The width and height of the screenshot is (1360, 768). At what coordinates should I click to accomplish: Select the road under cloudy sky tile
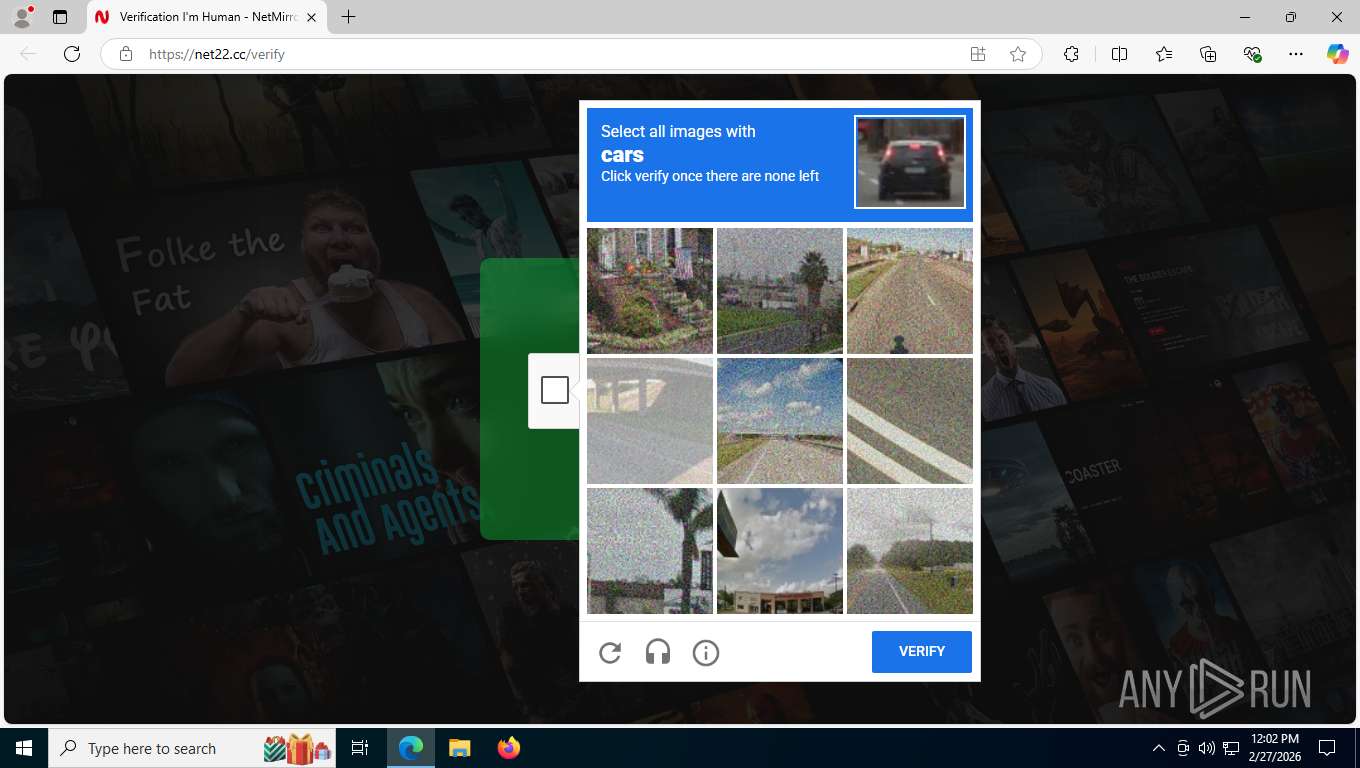(x=780, y=421)
